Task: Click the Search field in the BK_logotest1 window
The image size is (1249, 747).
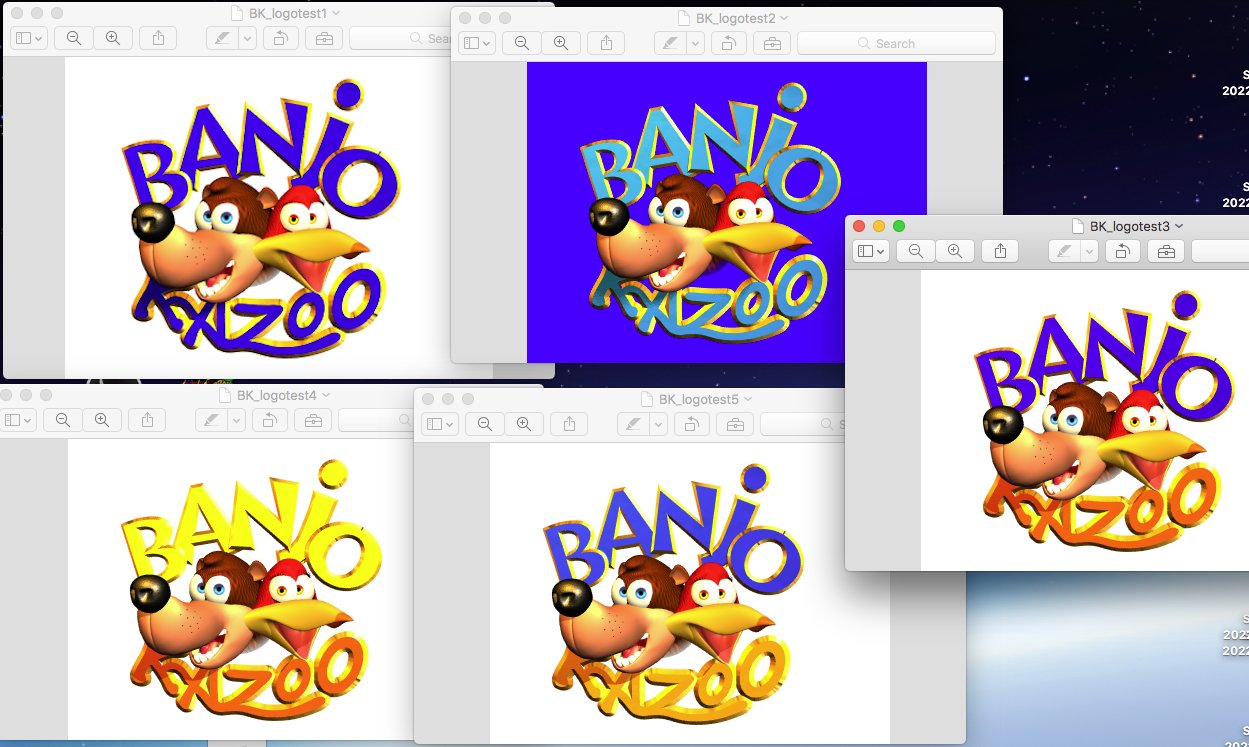Action: click(400, 38)
